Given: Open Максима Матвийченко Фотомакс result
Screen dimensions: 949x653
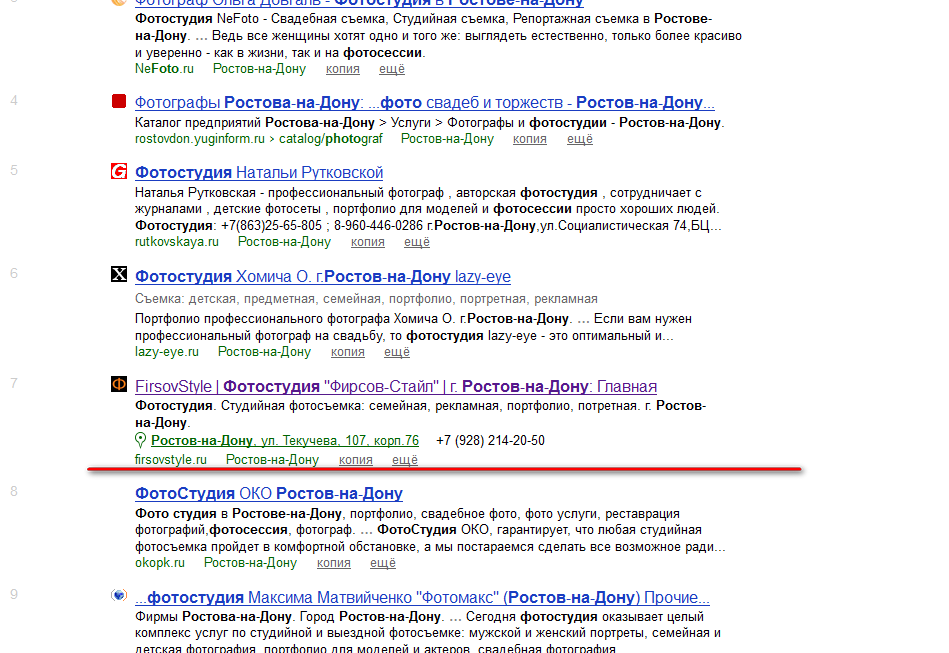Looking at the screenshot, I should (x=422, y=598).
